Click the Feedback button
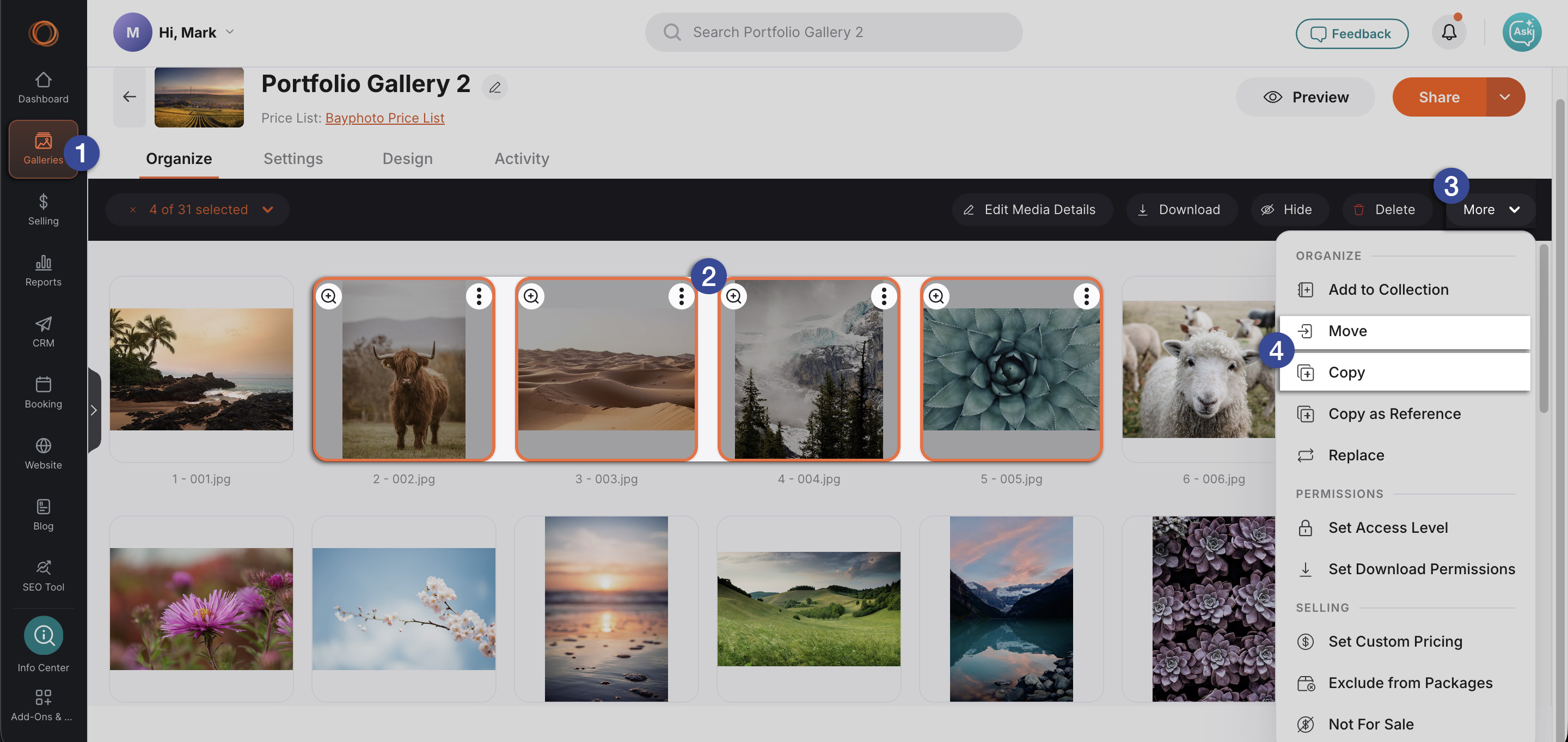The image size is (1568, 742). click(x=1352, y=34)
